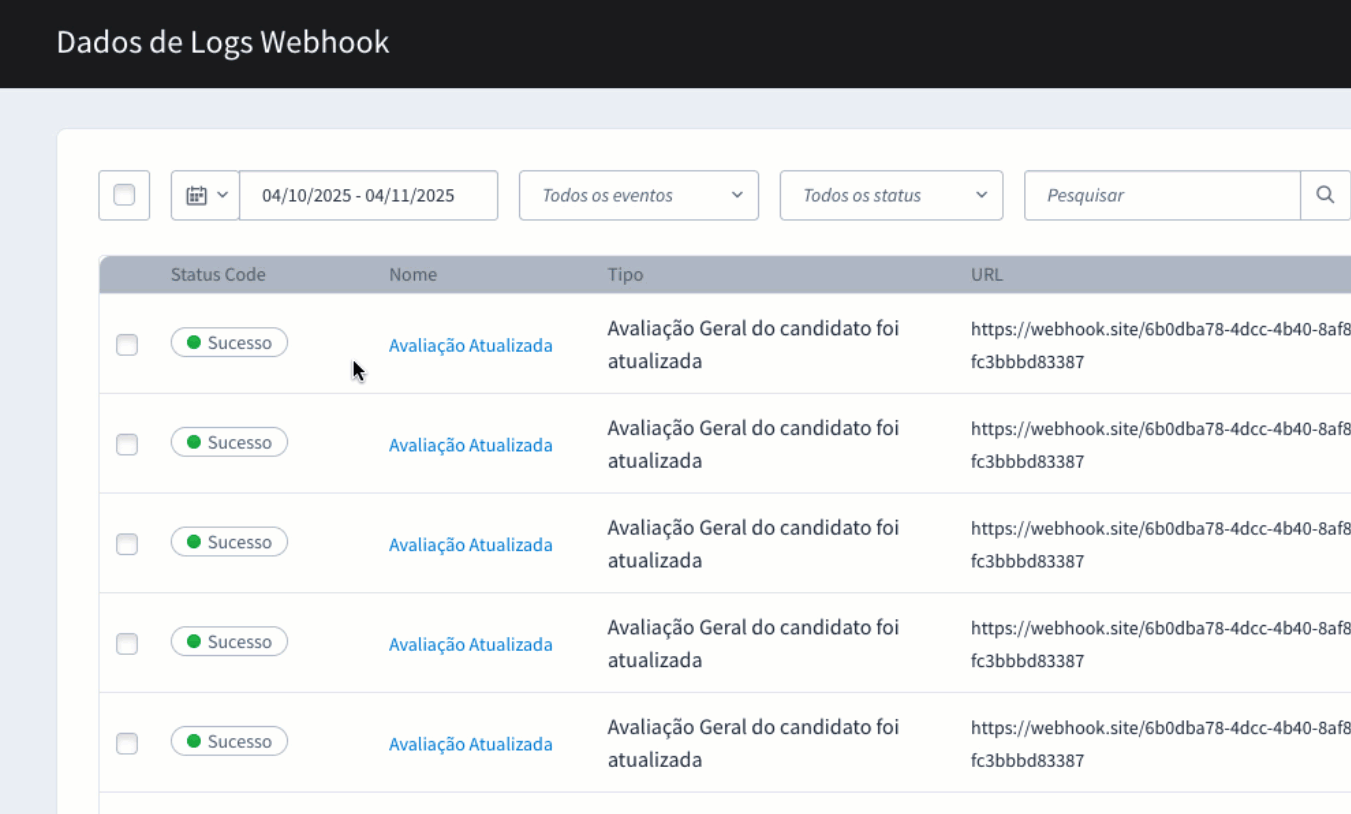This screenshot has height=814, width=1351.
Task: Click the search magnifier icon
Action: (x=1325, y=195)
